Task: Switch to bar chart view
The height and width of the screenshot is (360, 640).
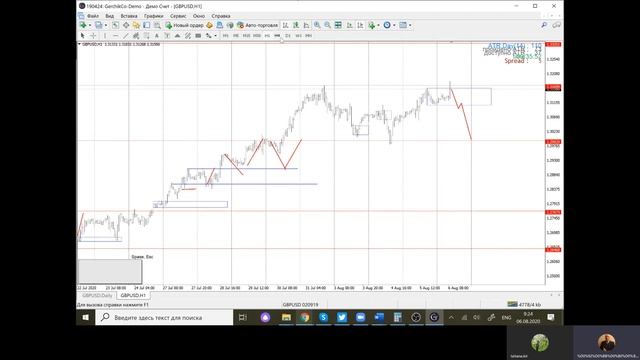Action: coord(285,25)
